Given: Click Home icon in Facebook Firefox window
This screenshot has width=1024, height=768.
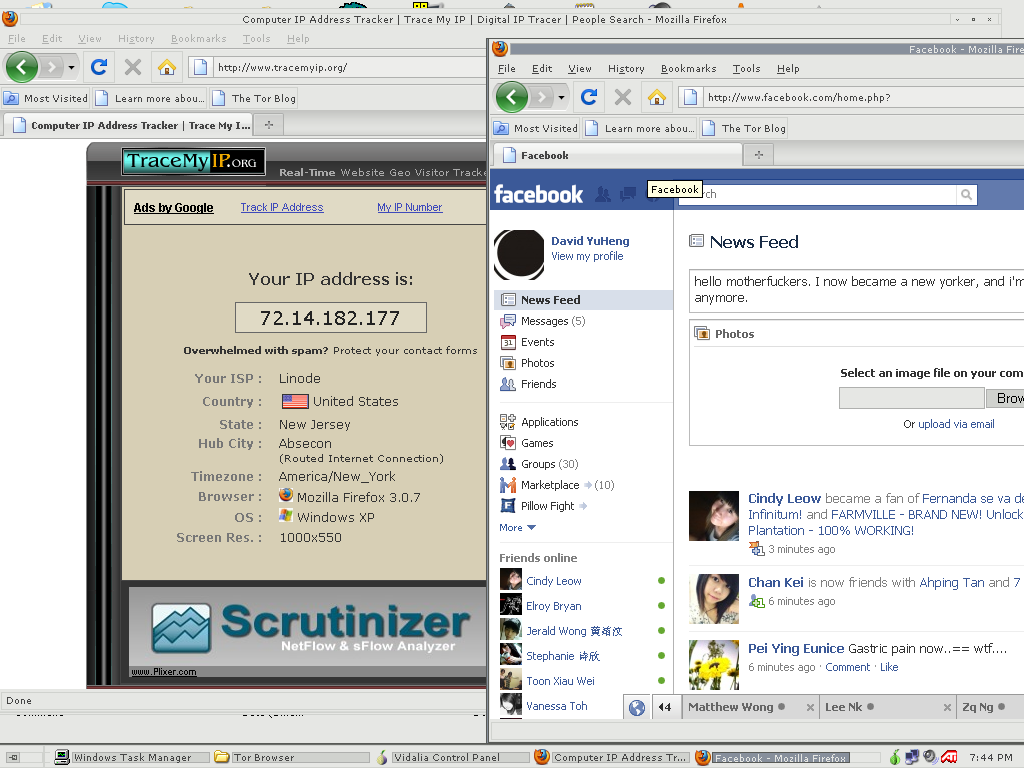Looking at the screenshot, I should tap(657, 97).
